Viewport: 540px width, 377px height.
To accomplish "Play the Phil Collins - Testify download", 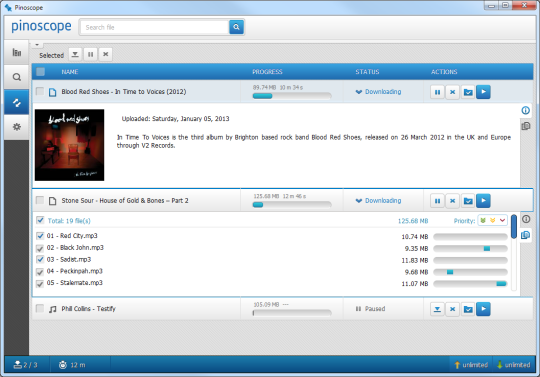I will tap(484, 309).
